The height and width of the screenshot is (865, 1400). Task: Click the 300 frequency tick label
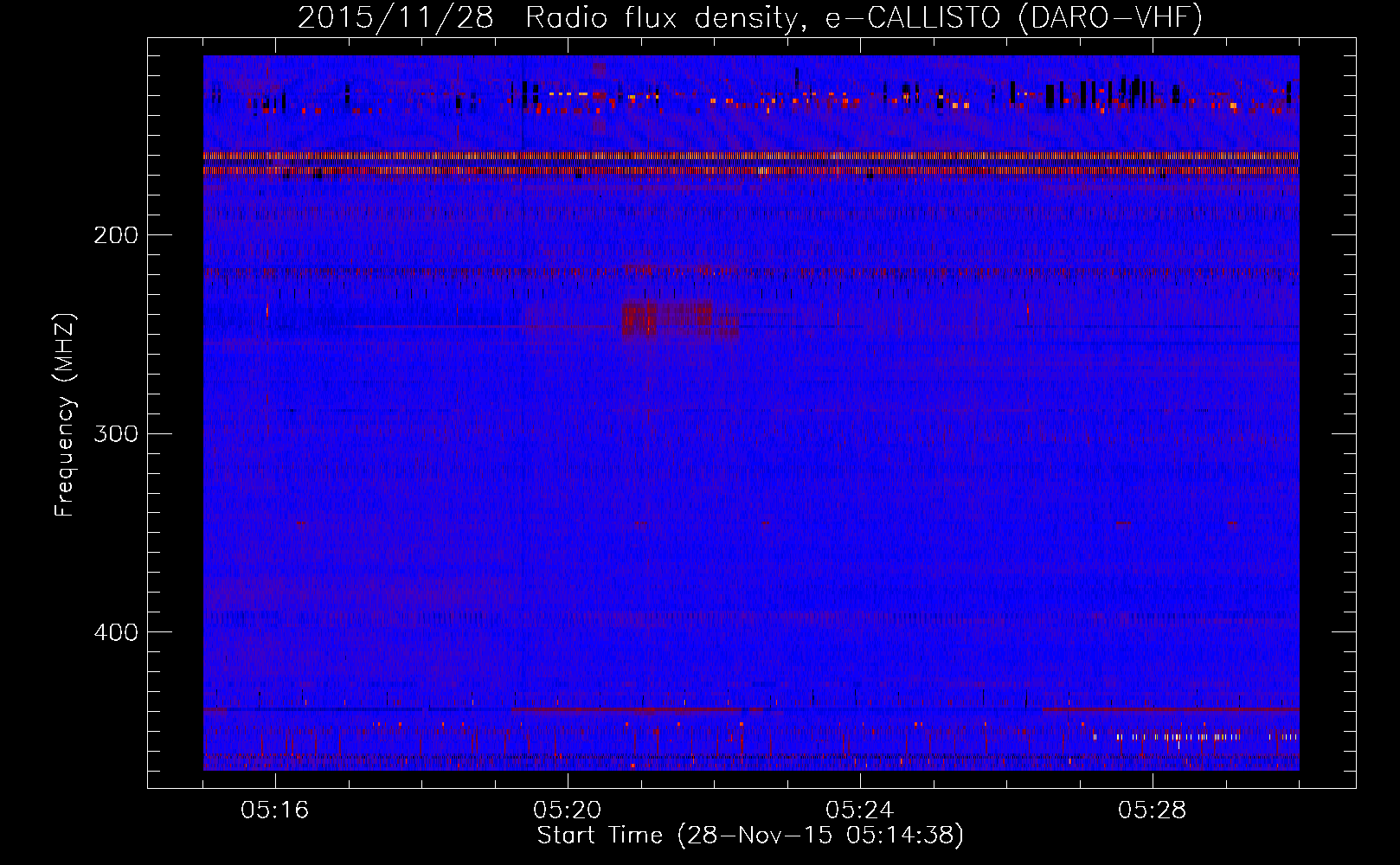click(x=116, y=433)
